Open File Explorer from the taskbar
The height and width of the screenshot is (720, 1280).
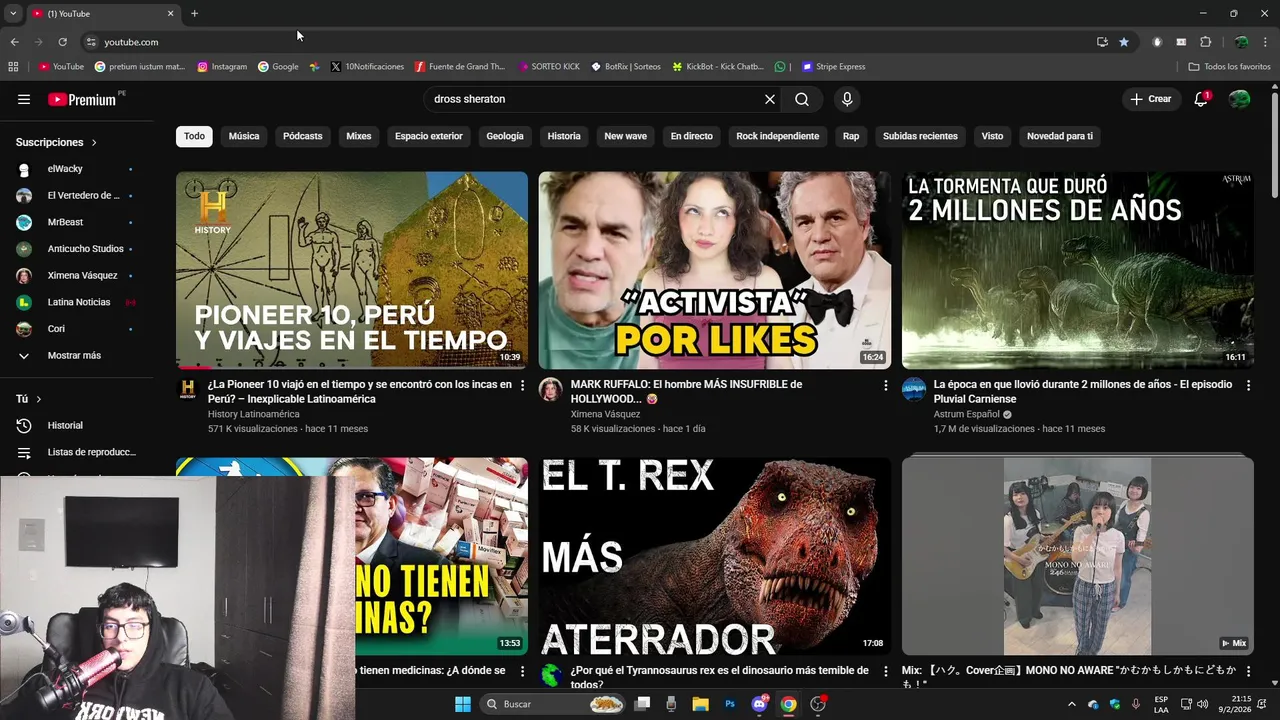pos(700,704)
